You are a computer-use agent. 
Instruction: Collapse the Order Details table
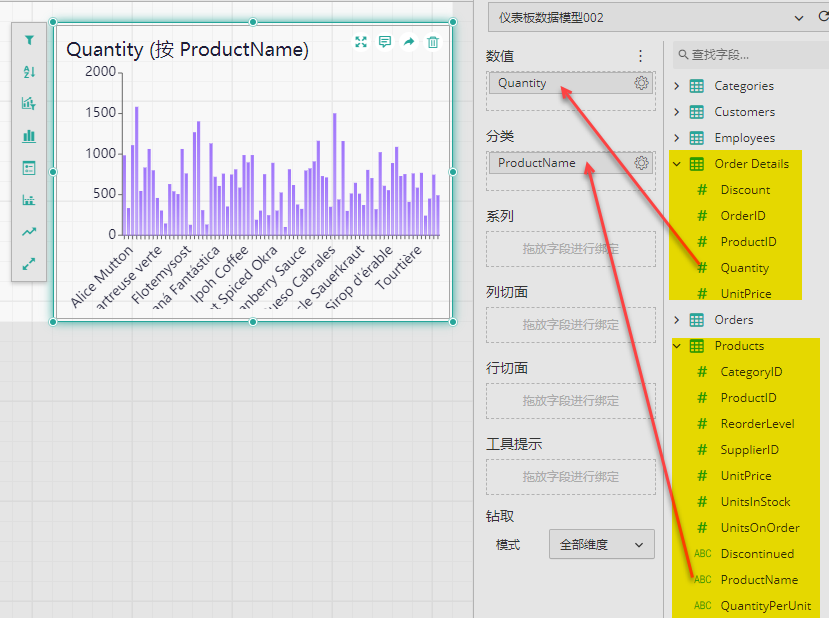(677, 164)
